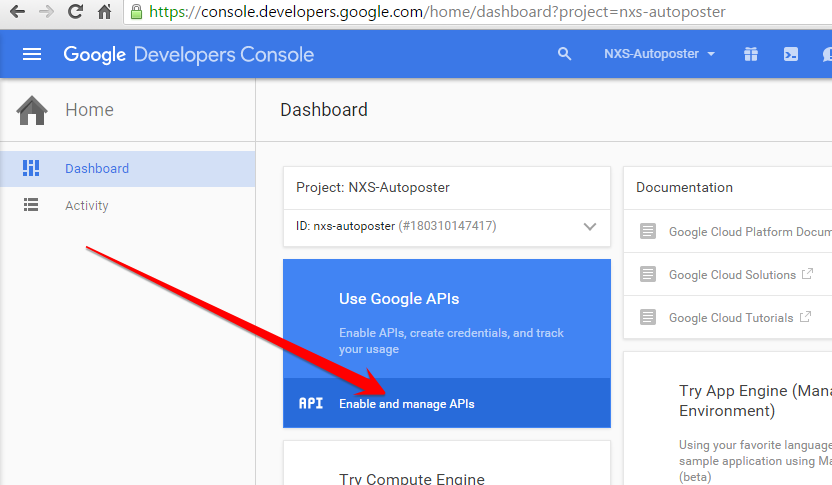Open Google Cloud Tutorials link
The height and width of the screenshot is (485, 832).
(x=731, y=318)
